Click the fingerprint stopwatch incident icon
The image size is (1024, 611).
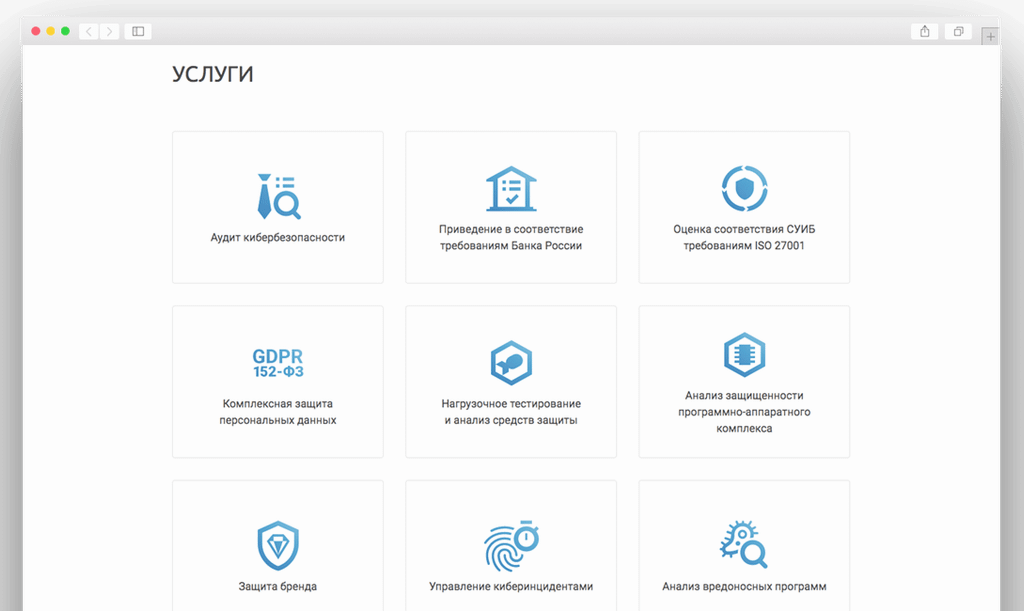(511, 546)
